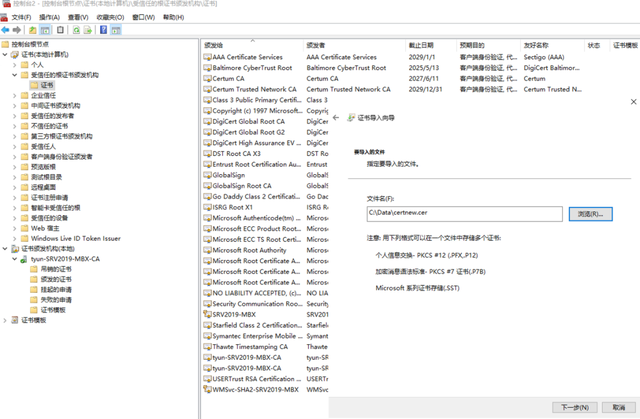Expand the 个人 tree node
Screen dimensions: 640x419
pos(14,65)
